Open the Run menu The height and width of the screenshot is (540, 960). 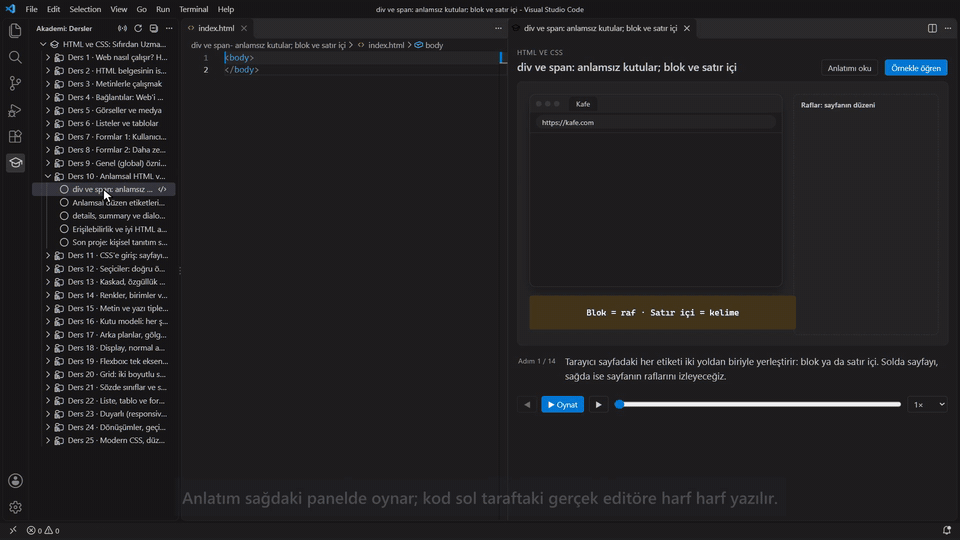[163, 9]
